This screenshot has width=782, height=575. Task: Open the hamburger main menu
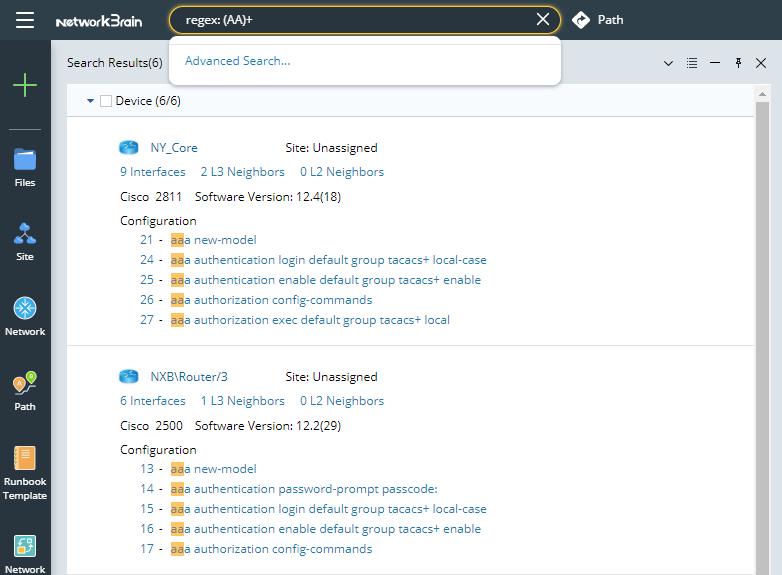point(25,20)
